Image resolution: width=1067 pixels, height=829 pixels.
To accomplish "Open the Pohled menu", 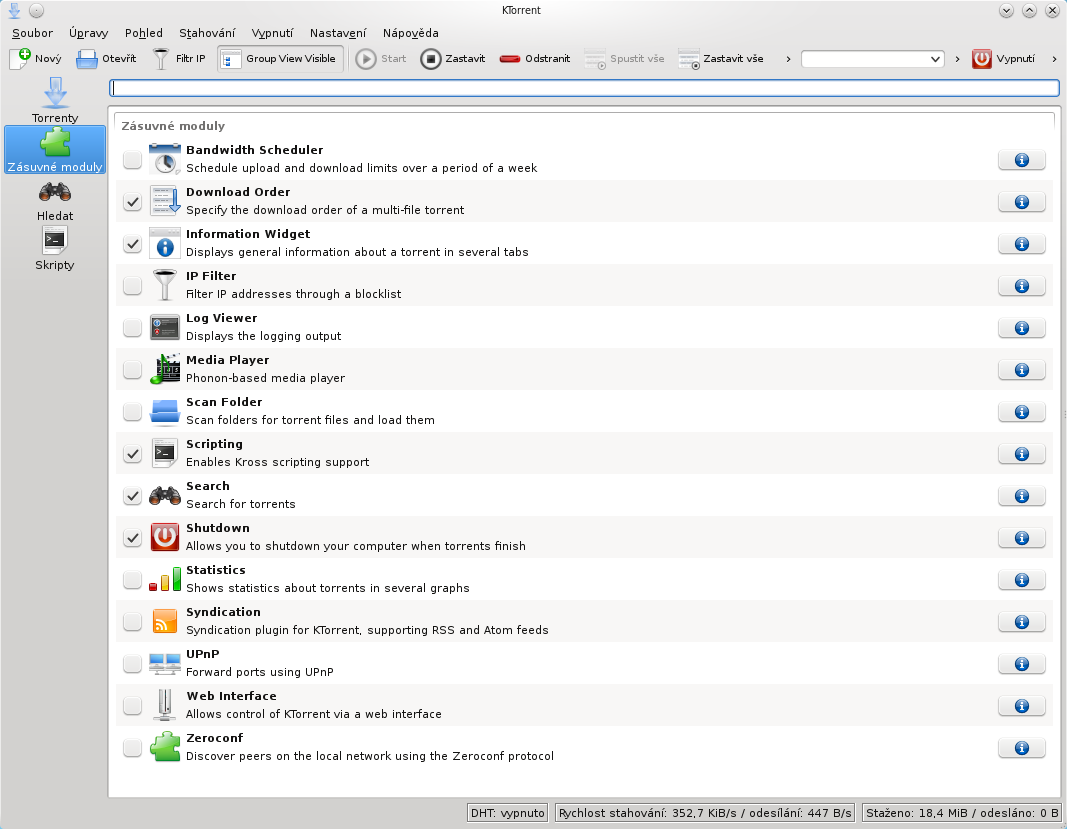I will point(144,33).
